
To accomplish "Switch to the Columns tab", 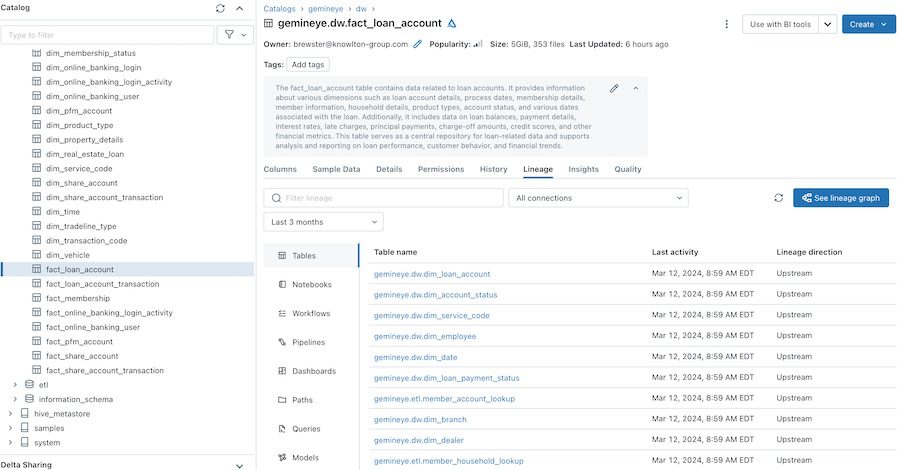I will point(280,169).
